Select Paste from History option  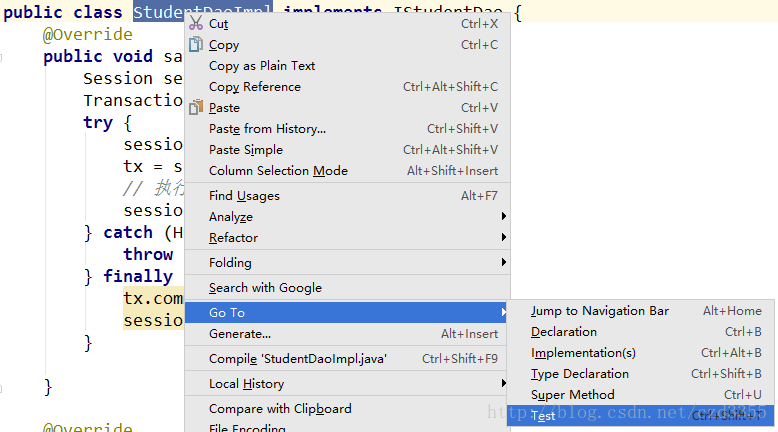267,129
